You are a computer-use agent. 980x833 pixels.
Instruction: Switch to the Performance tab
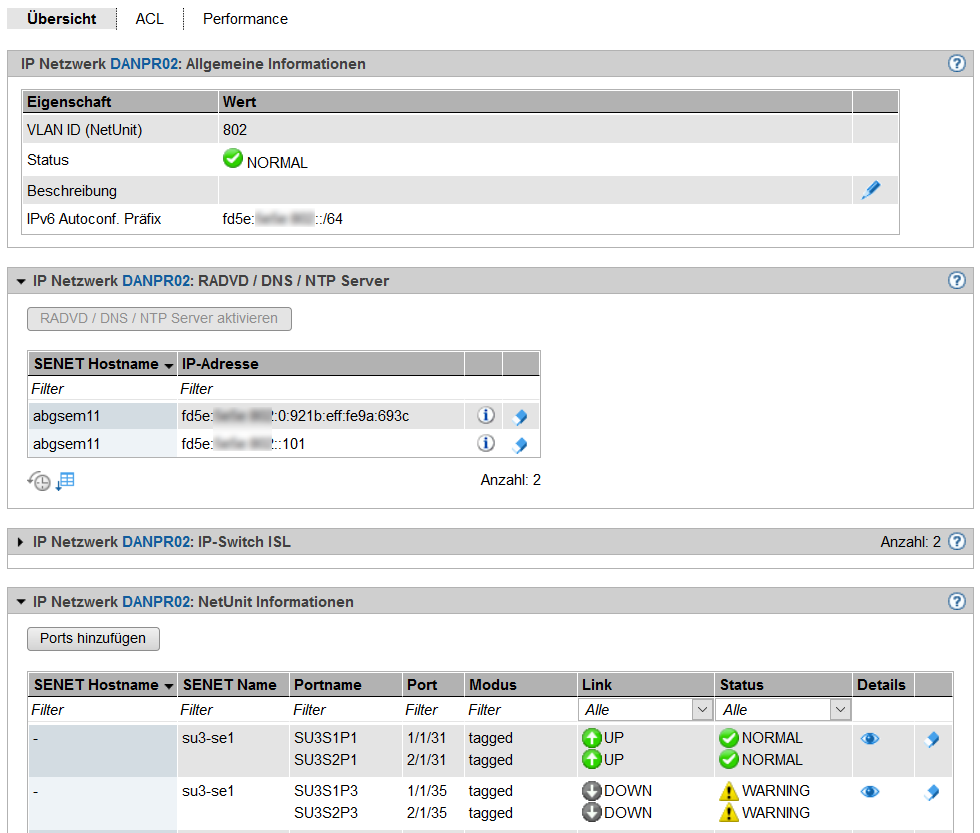click(245, 19)
